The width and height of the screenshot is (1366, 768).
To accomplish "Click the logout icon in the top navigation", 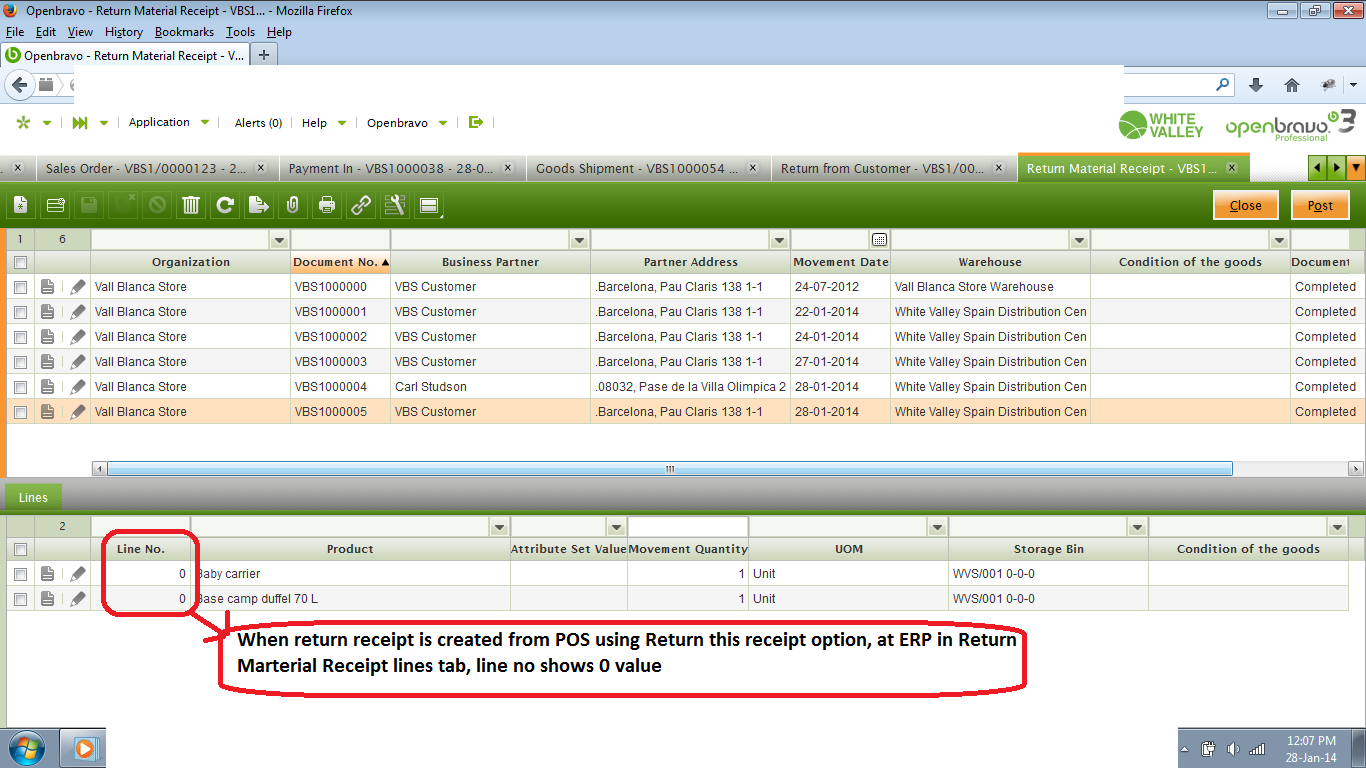I will click(476, 122).
